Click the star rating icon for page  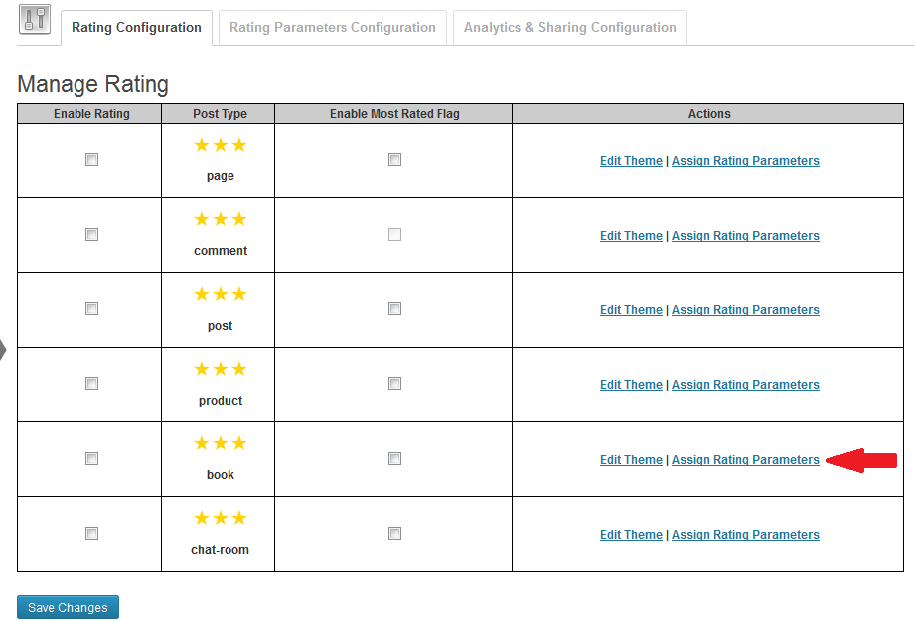click(x=220, y=145)
